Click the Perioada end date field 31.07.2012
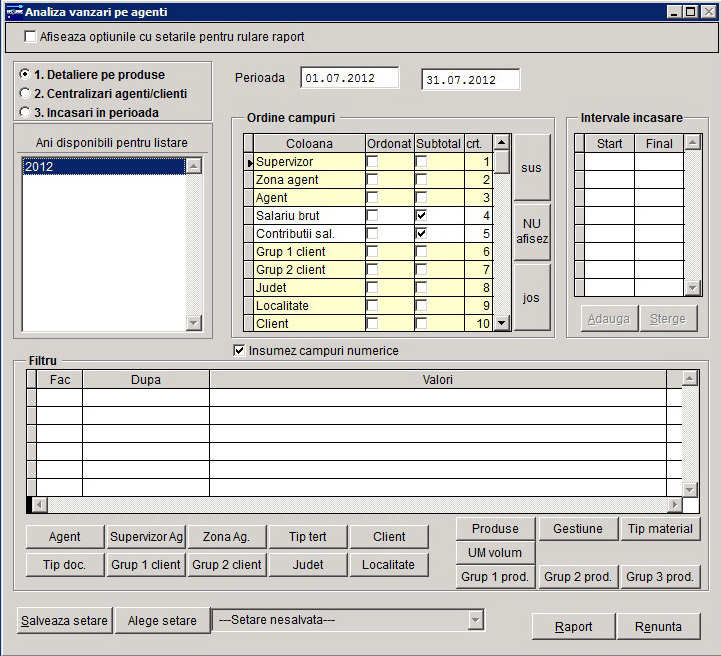The width and height of the screenshot is (721, 656). click(470, 80)
